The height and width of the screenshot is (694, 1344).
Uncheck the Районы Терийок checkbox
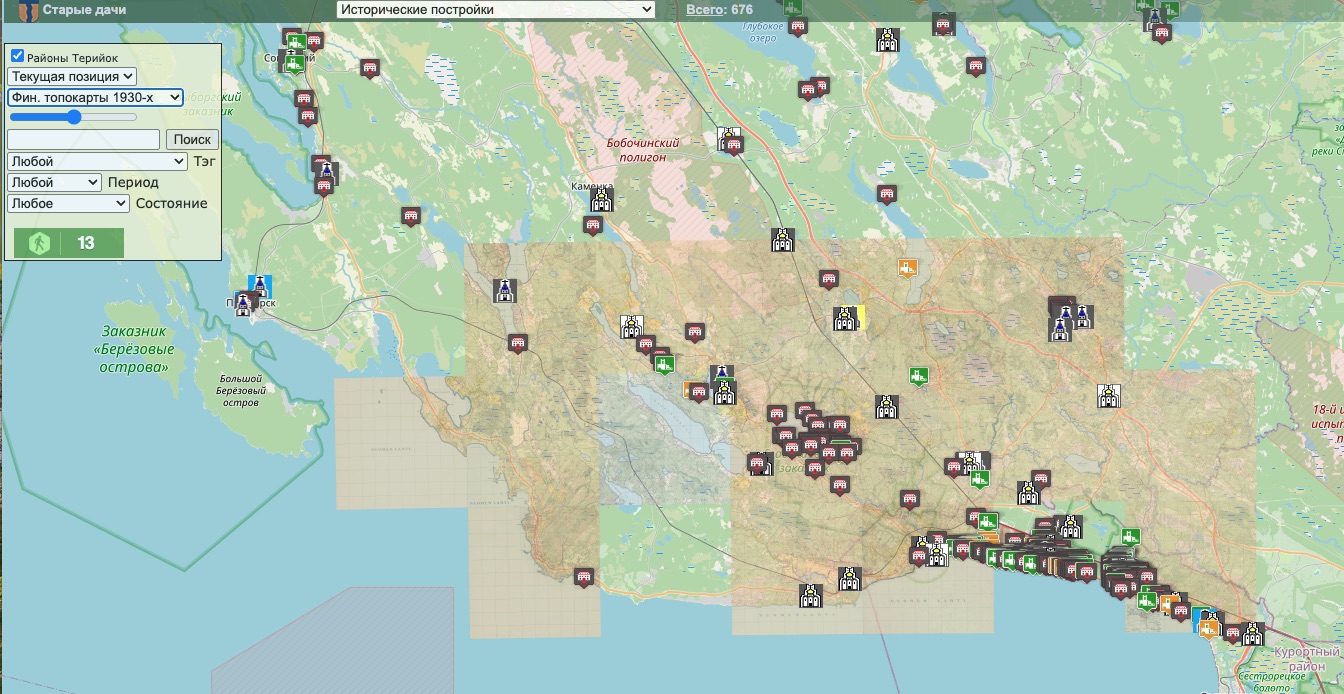click(x=18, y=57)
